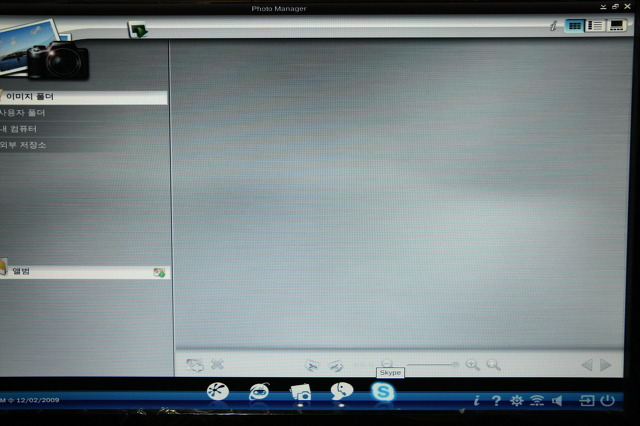
Task: Open the 앨범 section header
Action: coord(85,272)
